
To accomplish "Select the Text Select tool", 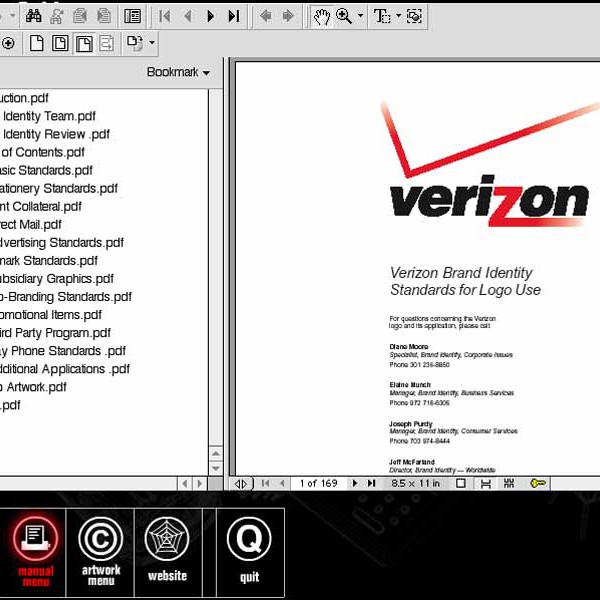I will coord(381,16).
